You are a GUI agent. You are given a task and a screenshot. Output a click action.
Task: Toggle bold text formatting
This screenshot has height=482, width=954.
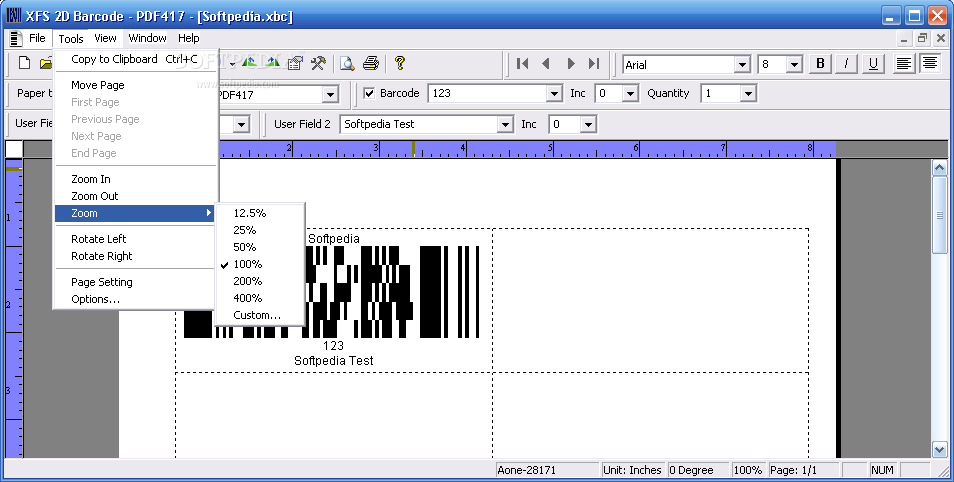[x=820, y=63]
